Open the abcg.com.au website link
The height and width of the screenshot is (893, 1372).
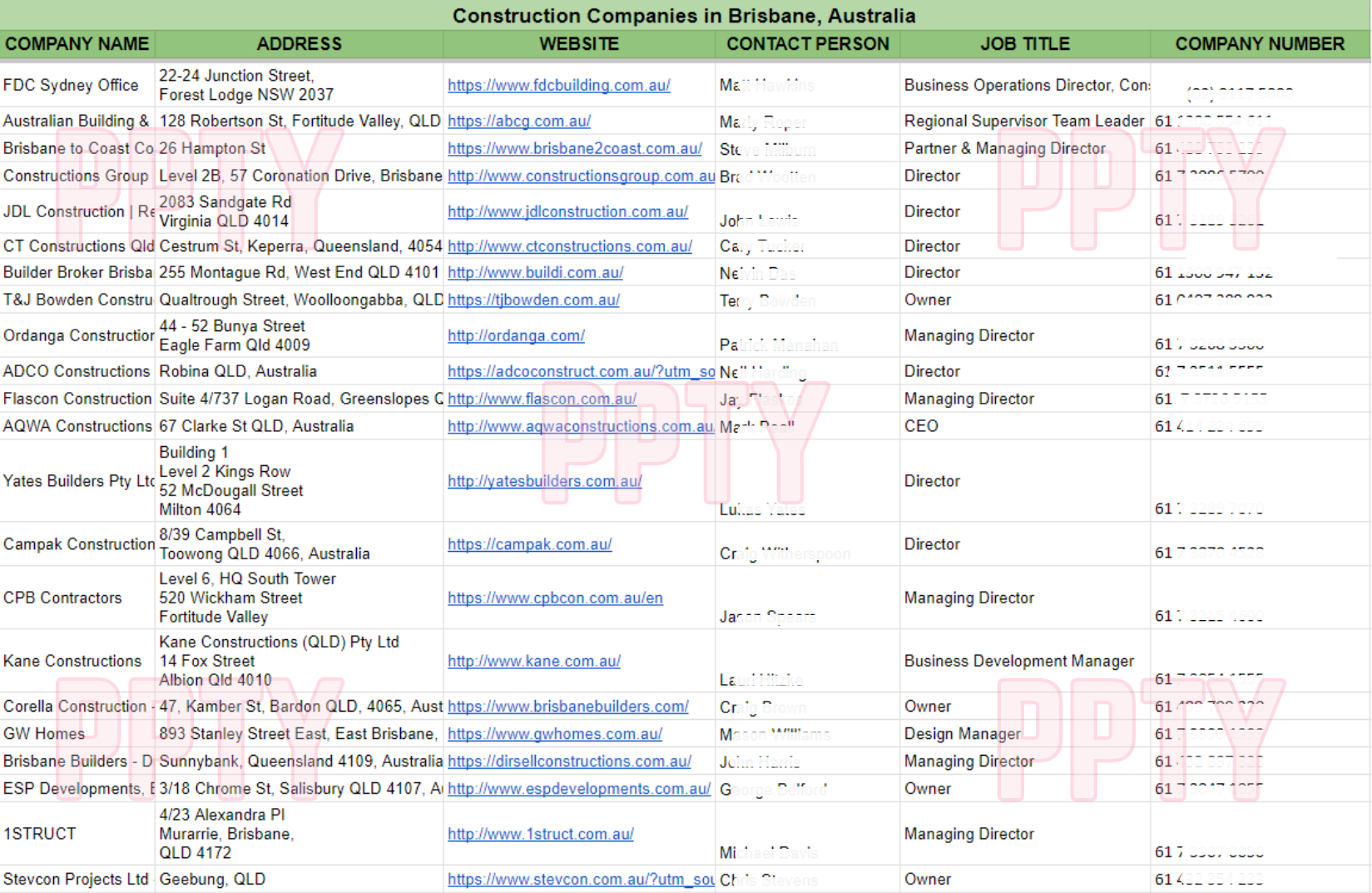pos(519,122)
